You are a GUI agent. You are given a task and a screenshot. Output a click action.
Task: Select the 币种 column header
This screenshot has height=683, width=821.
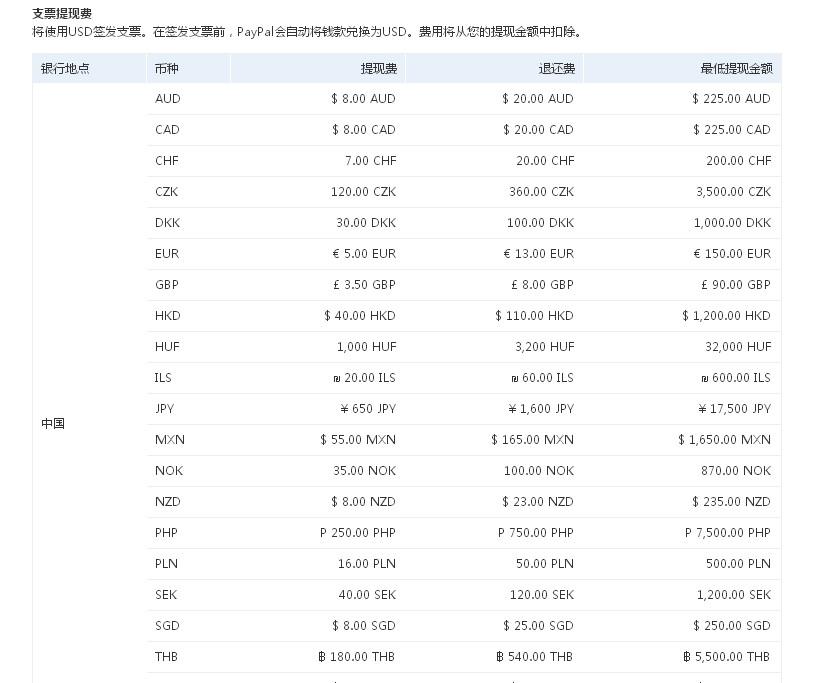167,69
